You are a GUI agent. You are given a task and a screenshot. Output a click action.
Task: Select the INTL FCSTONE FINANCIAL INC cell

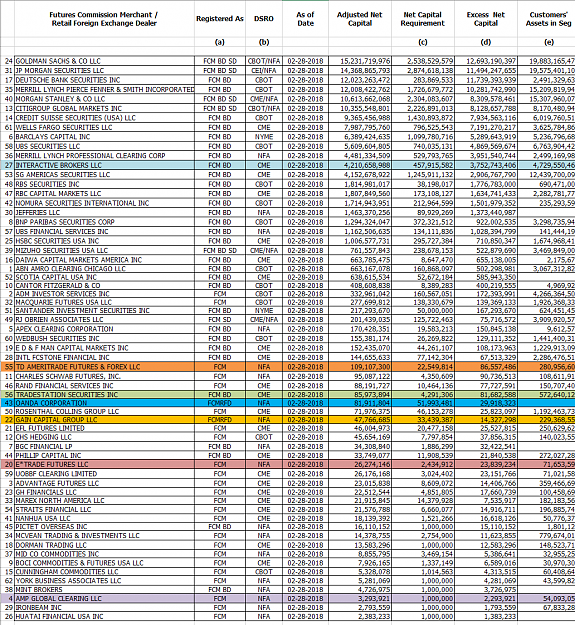[104, 358]
